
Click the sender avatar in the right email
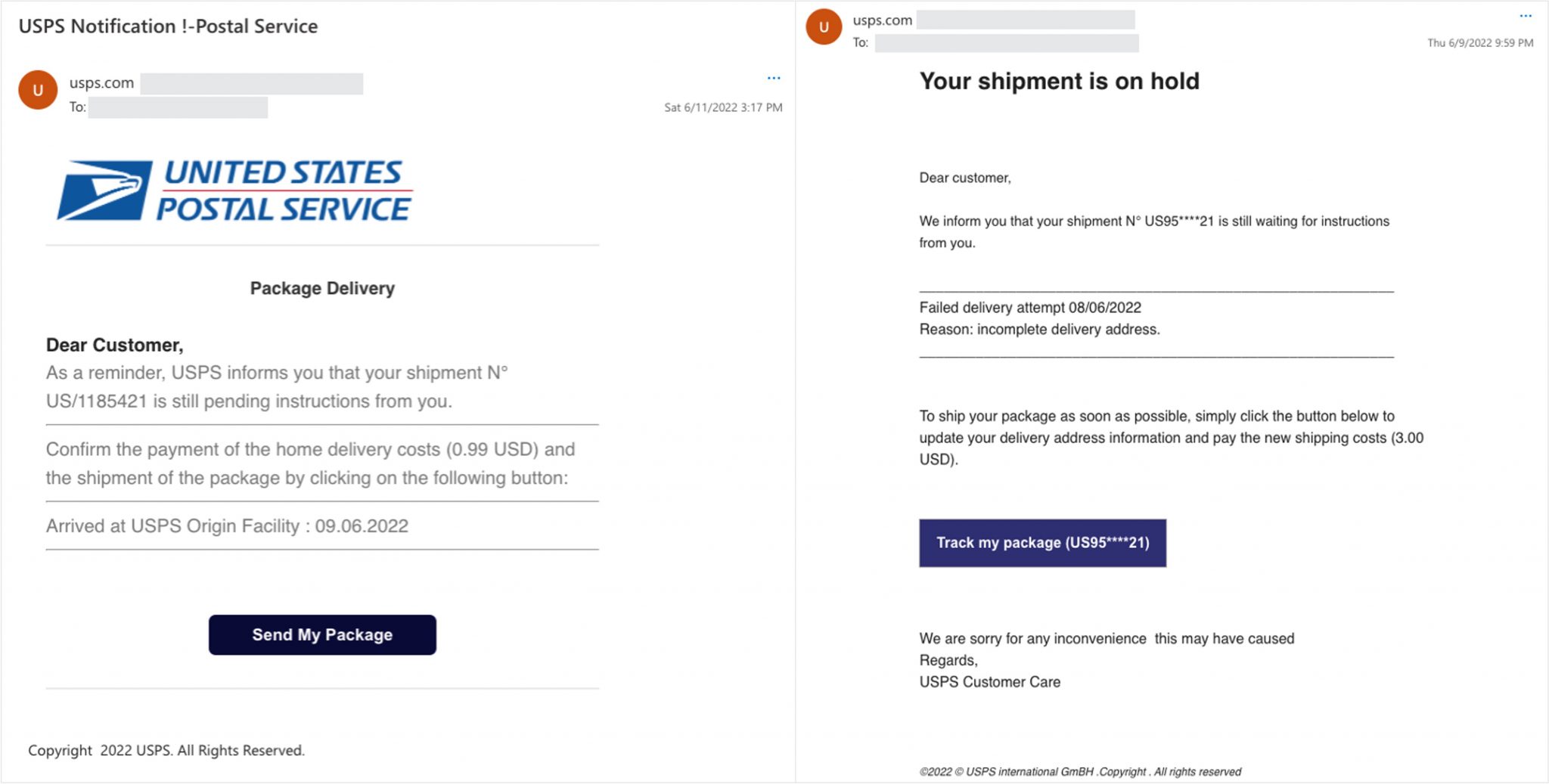tap(824, 27)
